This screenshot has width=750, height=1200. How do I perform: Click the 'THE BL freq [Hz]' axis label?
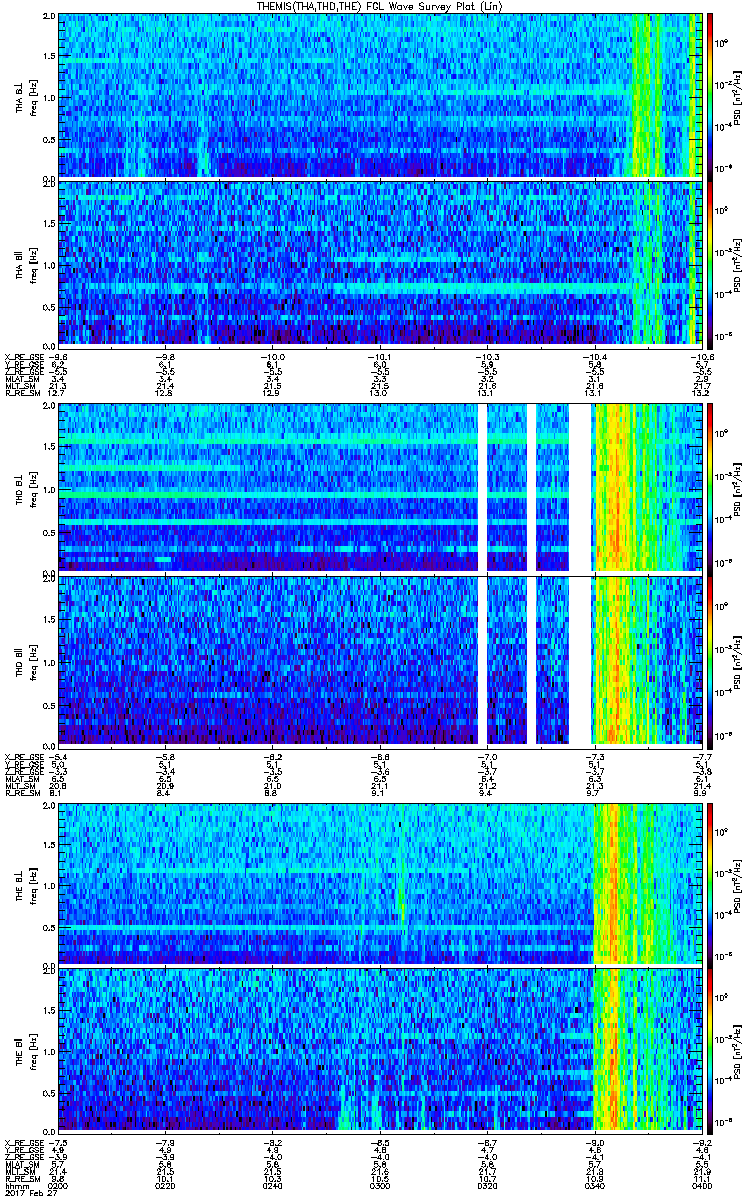(x=26, y=884)
